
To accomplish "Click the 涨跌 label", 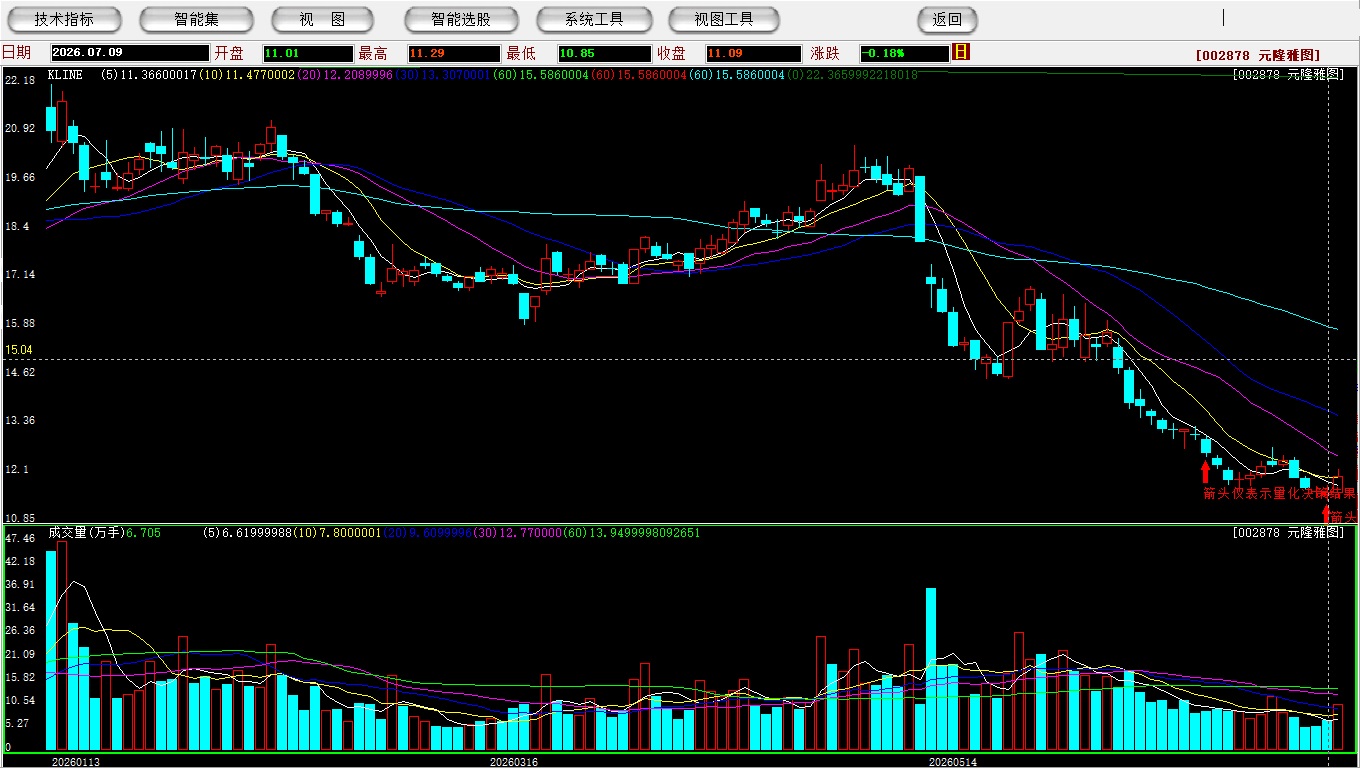I will tap(824, 53).
